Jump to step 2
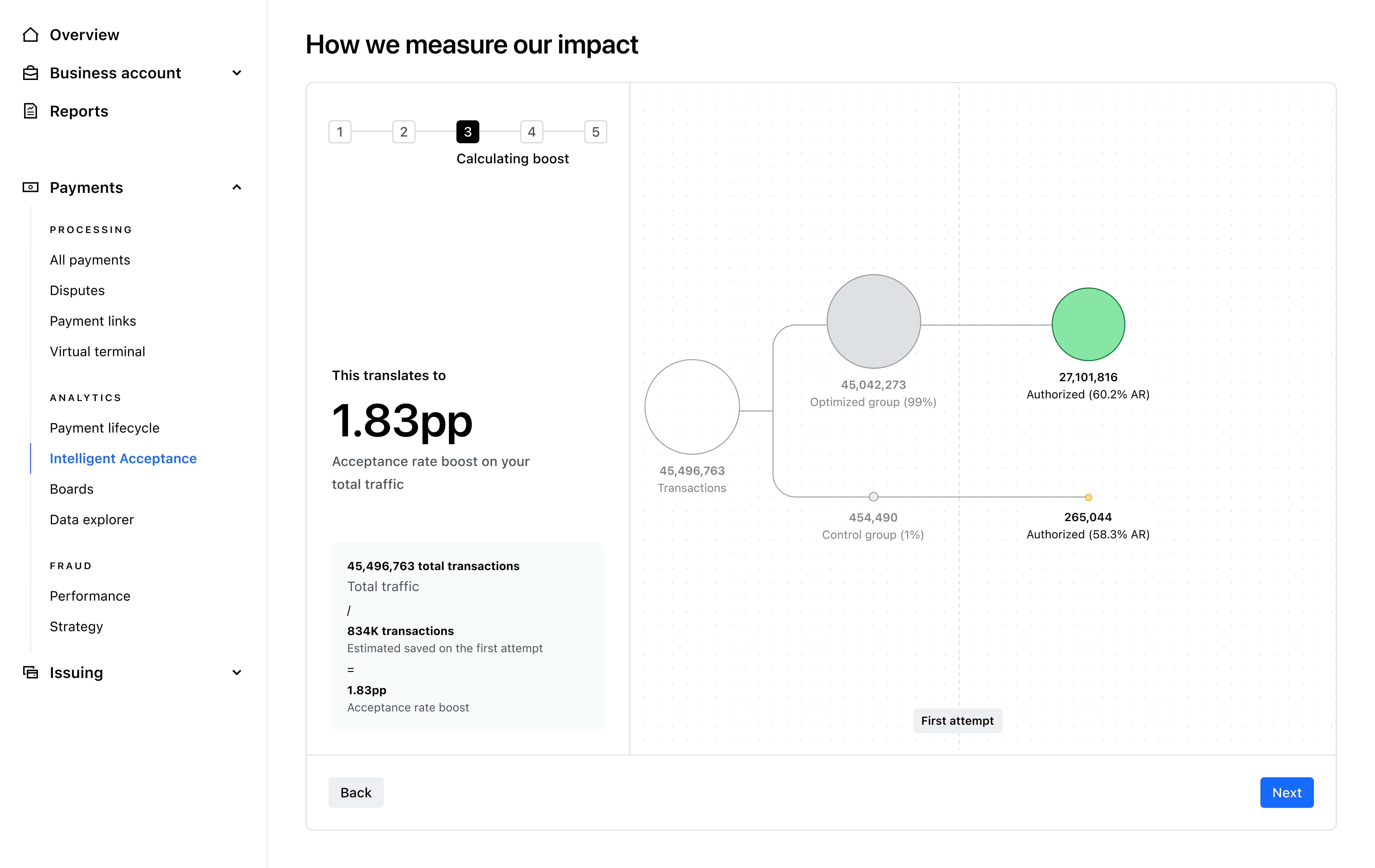1375x868 pixels. tap(404, 132)
